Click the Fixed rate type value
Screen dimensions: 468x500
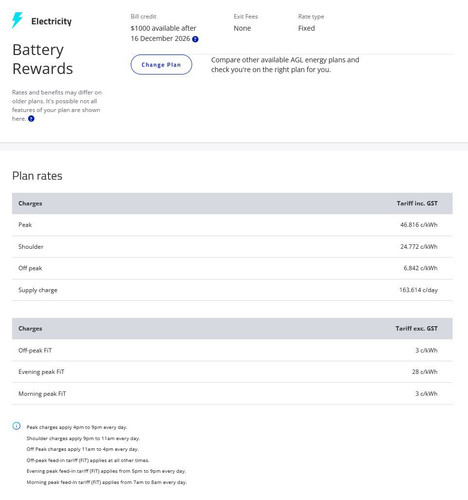(x=306, y=28)
